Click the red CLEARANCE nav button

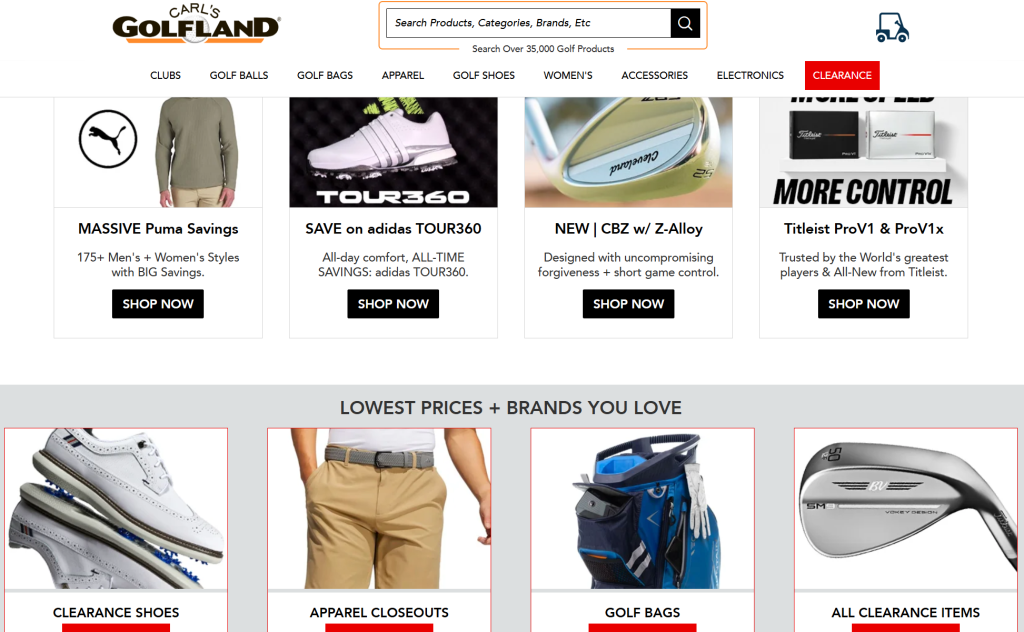pos(842,75)
